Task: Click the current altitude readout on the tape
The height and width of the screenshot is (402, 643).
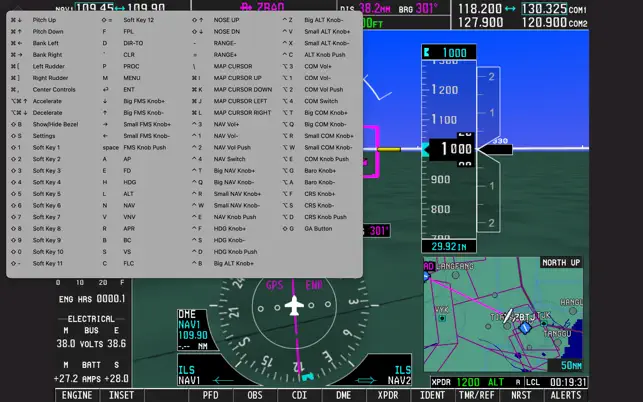Action: 452,149
